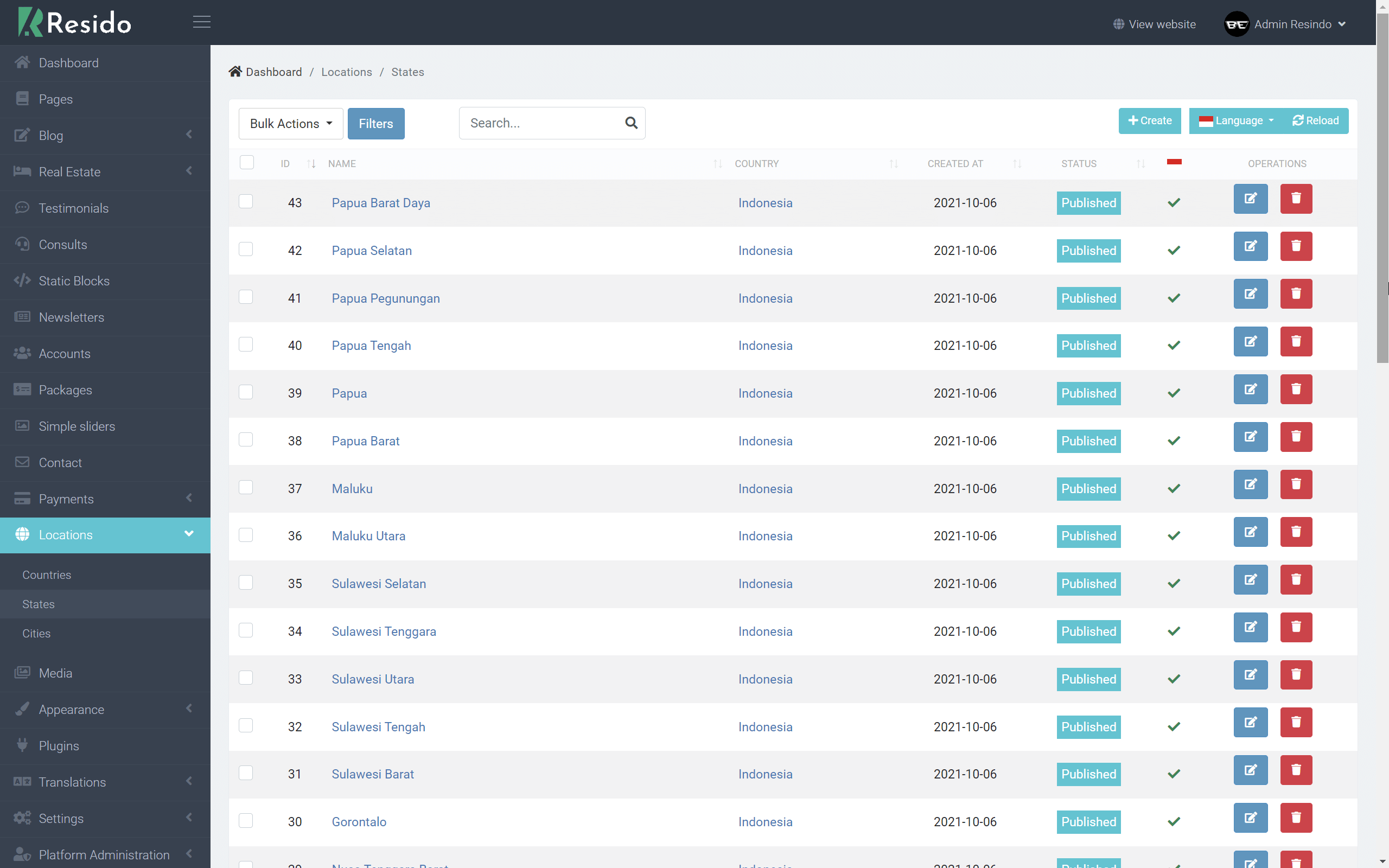Screen dimensions: 1389x868
Task: Open Dashboard in the sidebar
Action: click(105, 62)
